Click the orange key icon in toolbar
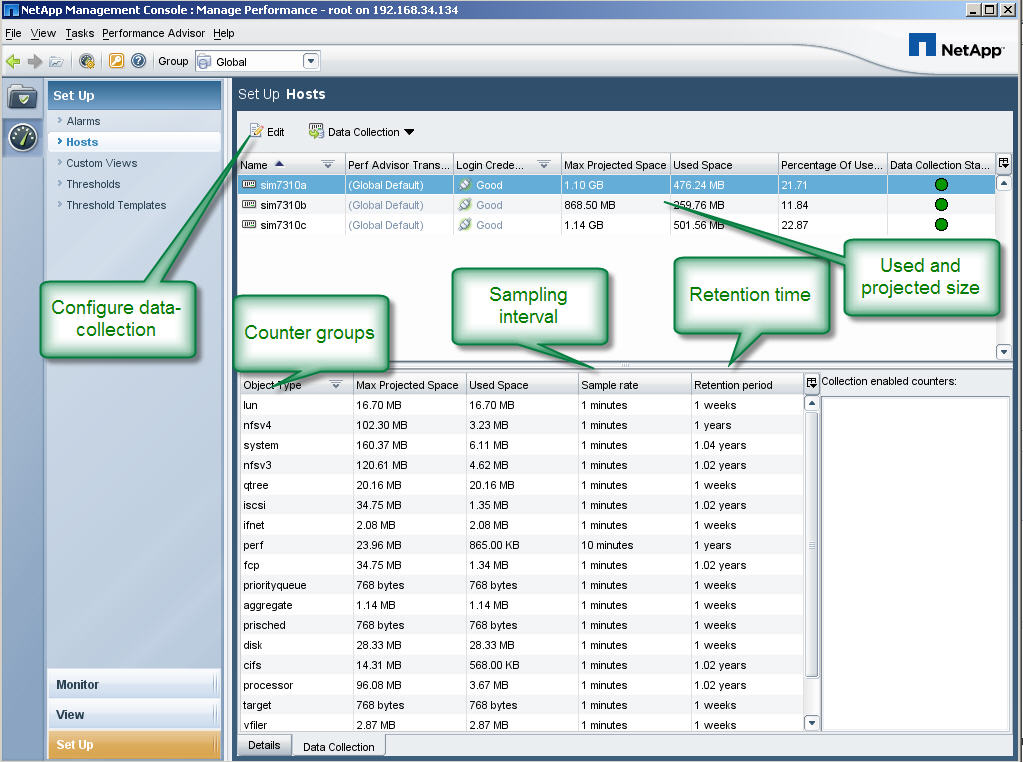1023x762 pixels. [x=116, y=61]
